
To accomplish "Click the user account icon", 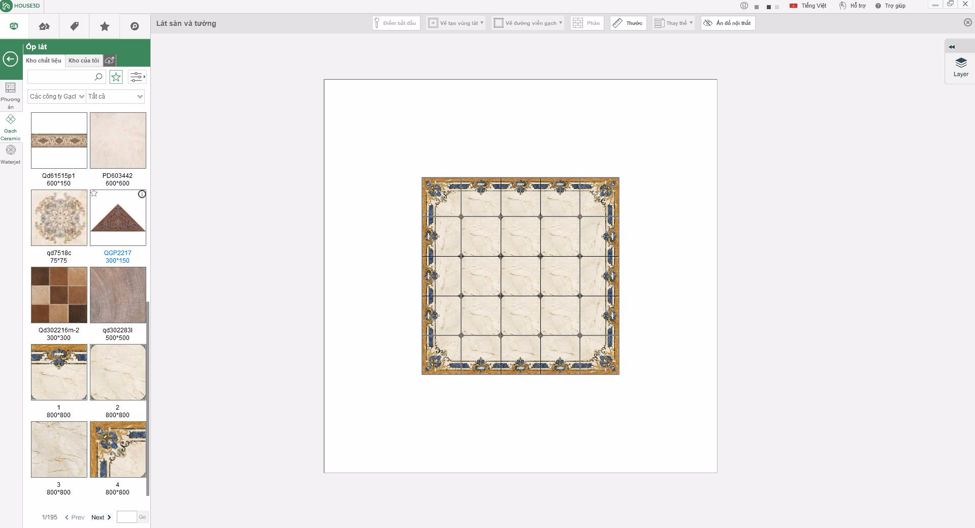I will (x=744, y=6).
